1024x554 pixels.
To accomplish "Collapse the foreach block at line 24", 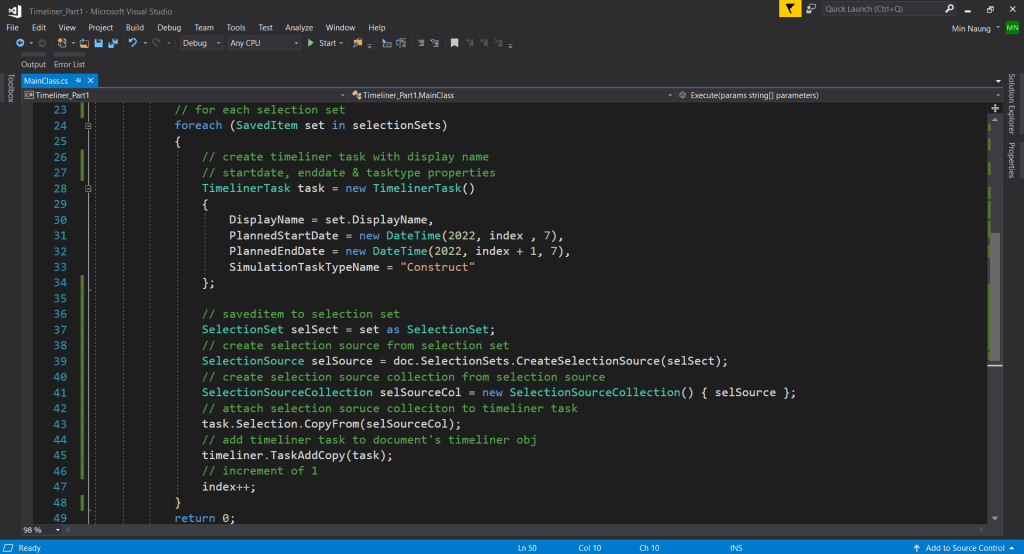I will tap(89, 126).
